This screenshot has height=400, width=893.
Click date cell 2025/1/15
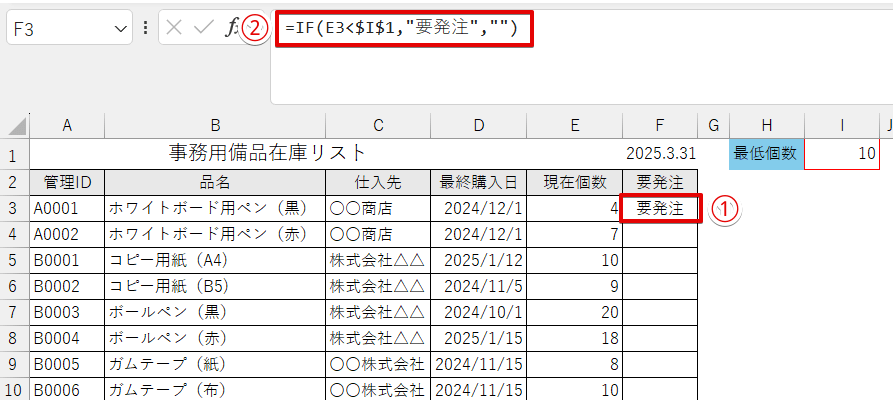pyautogui.click(x=478, y=338)
